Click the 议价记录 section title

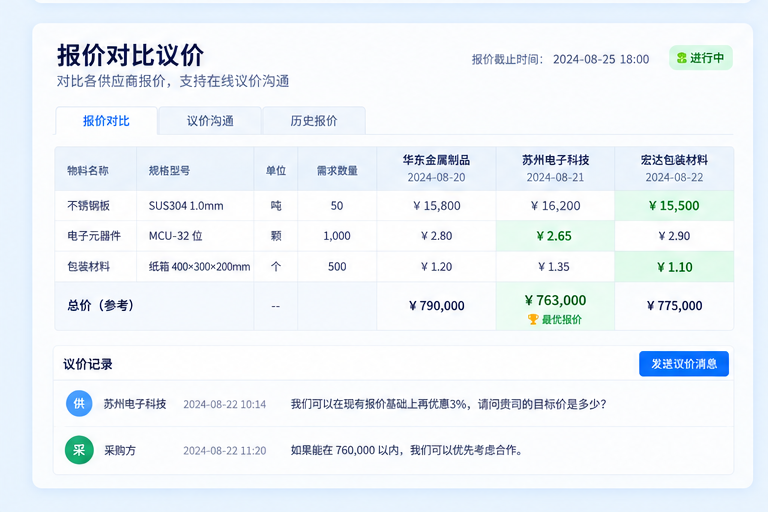coord(88,365)
